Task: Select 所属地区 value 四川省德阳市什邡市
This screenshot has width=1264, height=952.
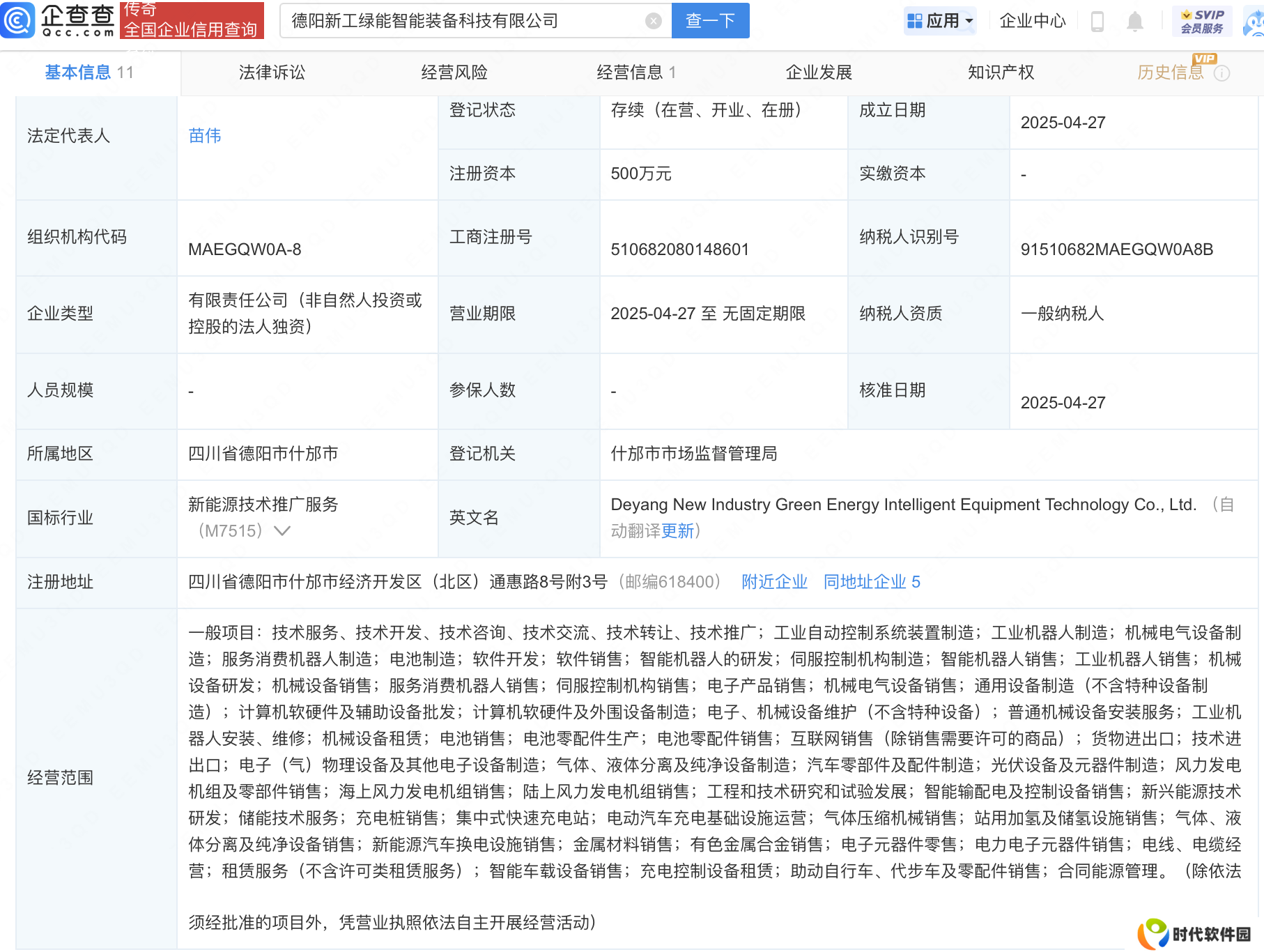Action: pos(263,454)
